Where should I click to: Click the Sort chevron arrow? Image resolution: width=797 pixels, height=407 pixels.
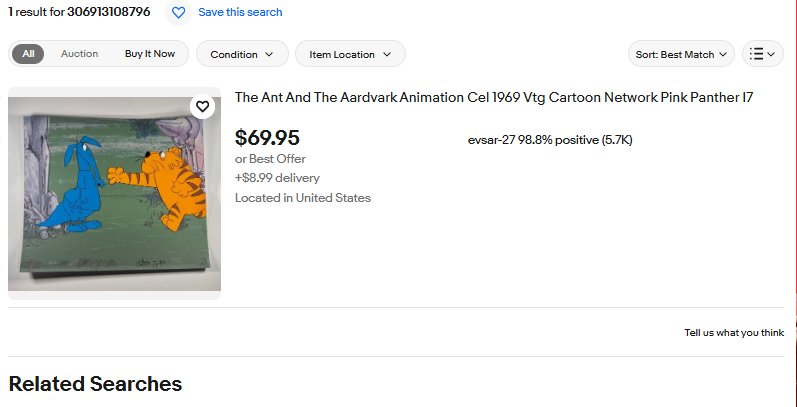722,54
